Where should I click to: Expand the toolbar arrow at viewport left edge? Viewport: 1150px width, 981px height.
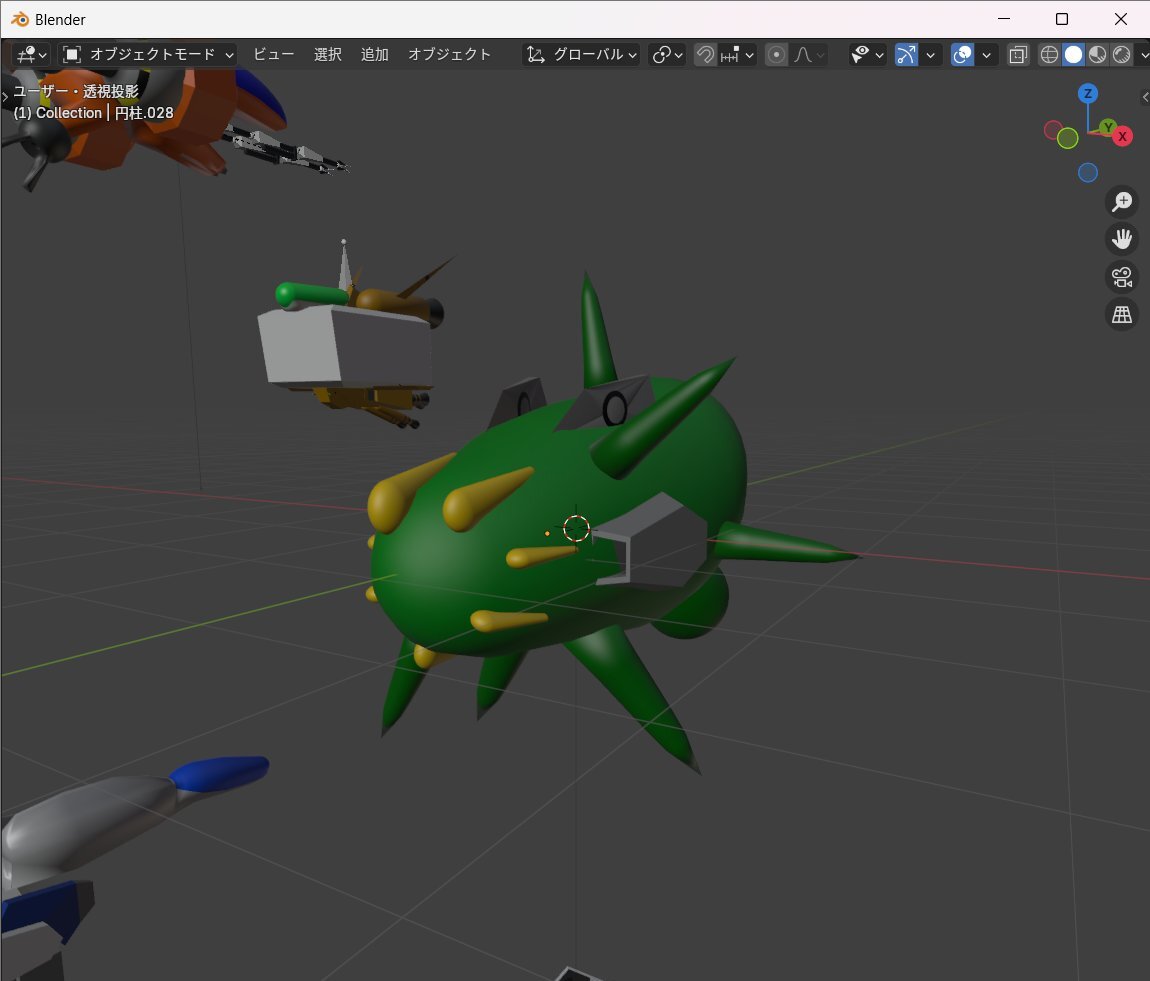click(x=5, y=96)
